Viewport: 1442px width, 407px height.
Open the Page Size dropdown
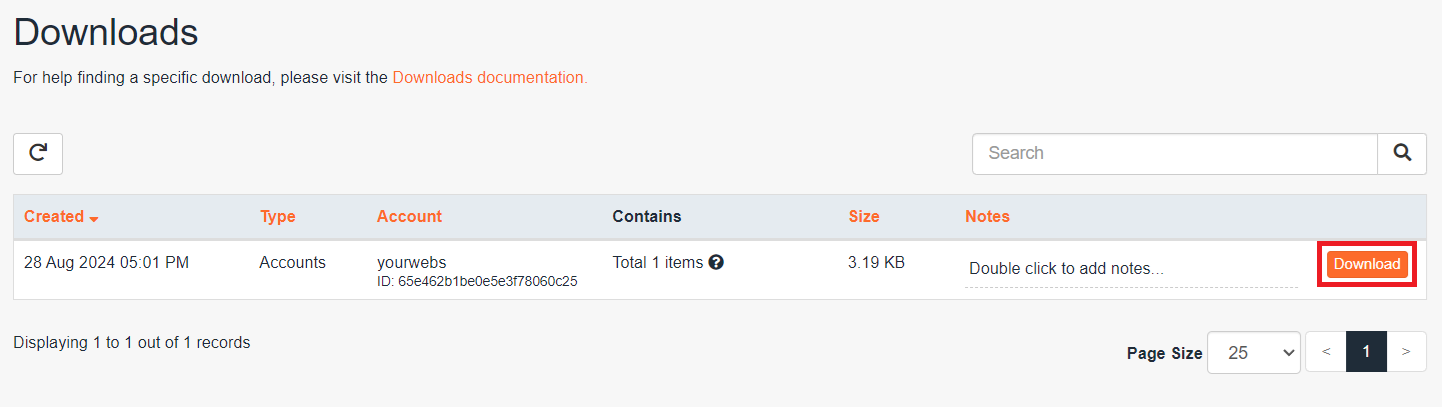coord(1253,352)
